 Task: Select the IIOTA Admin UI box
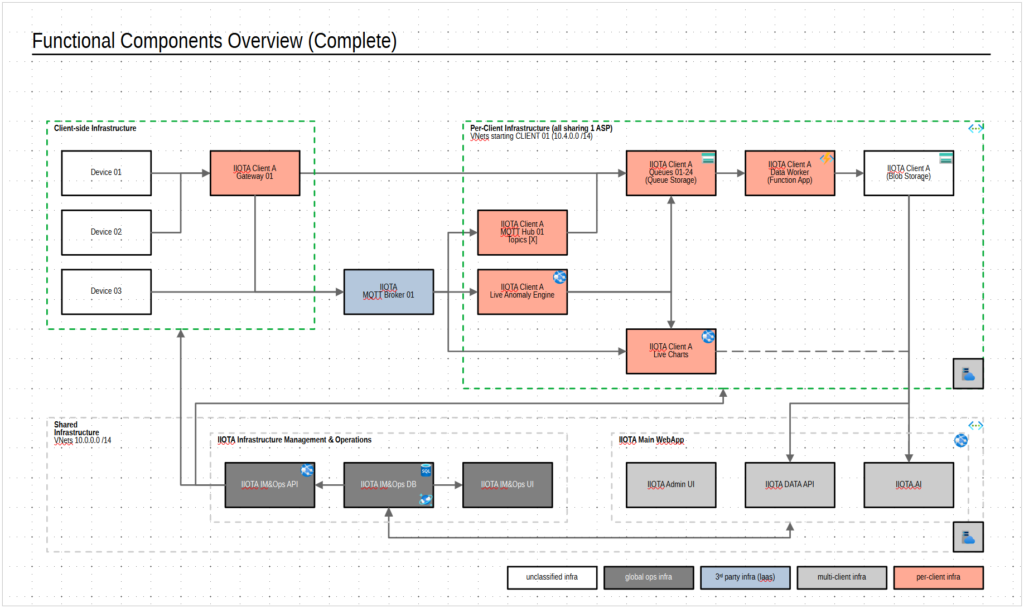pos(670,485)
